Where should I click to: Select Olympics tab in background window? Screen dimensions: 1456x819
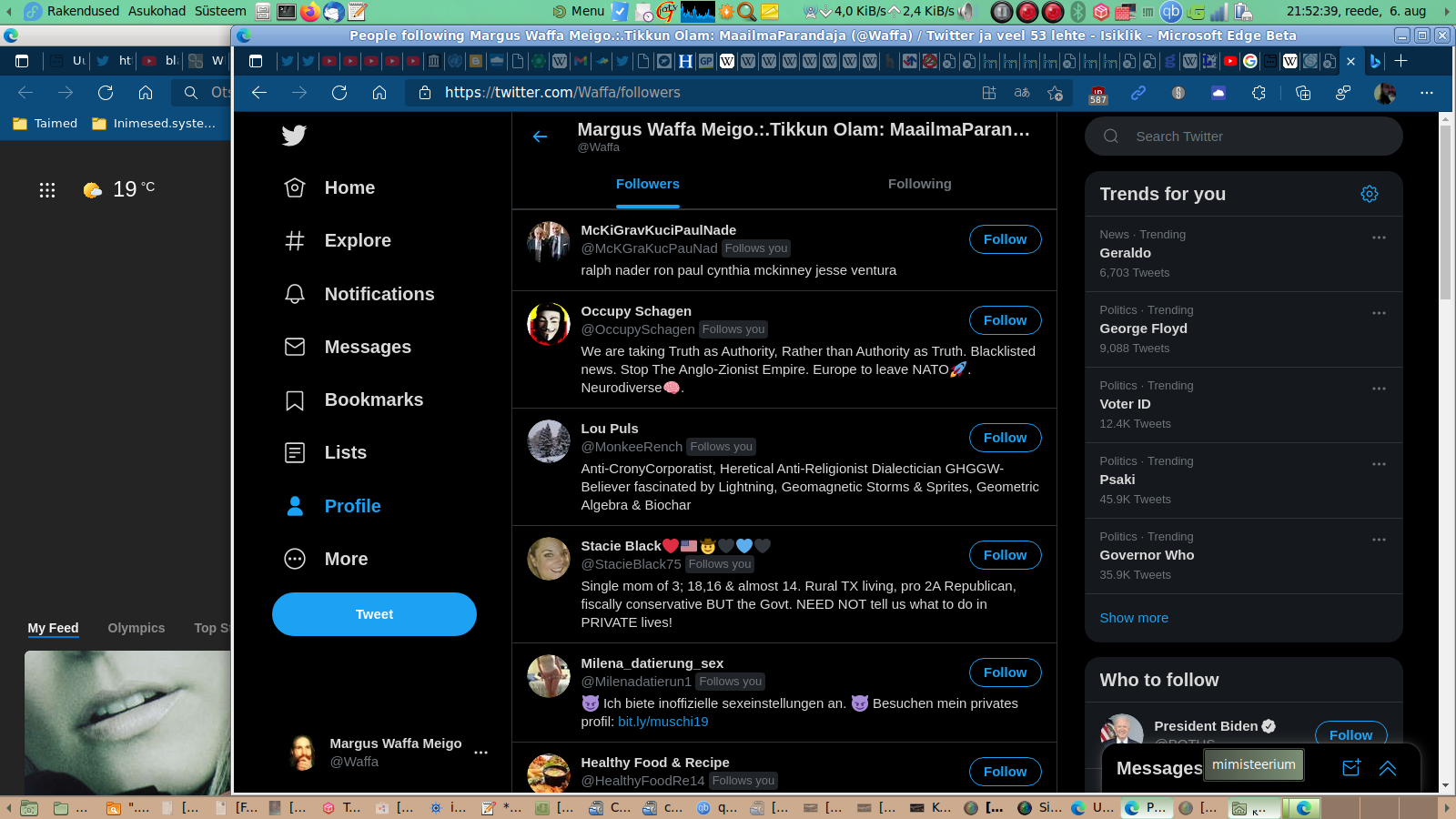click(136, 628)
